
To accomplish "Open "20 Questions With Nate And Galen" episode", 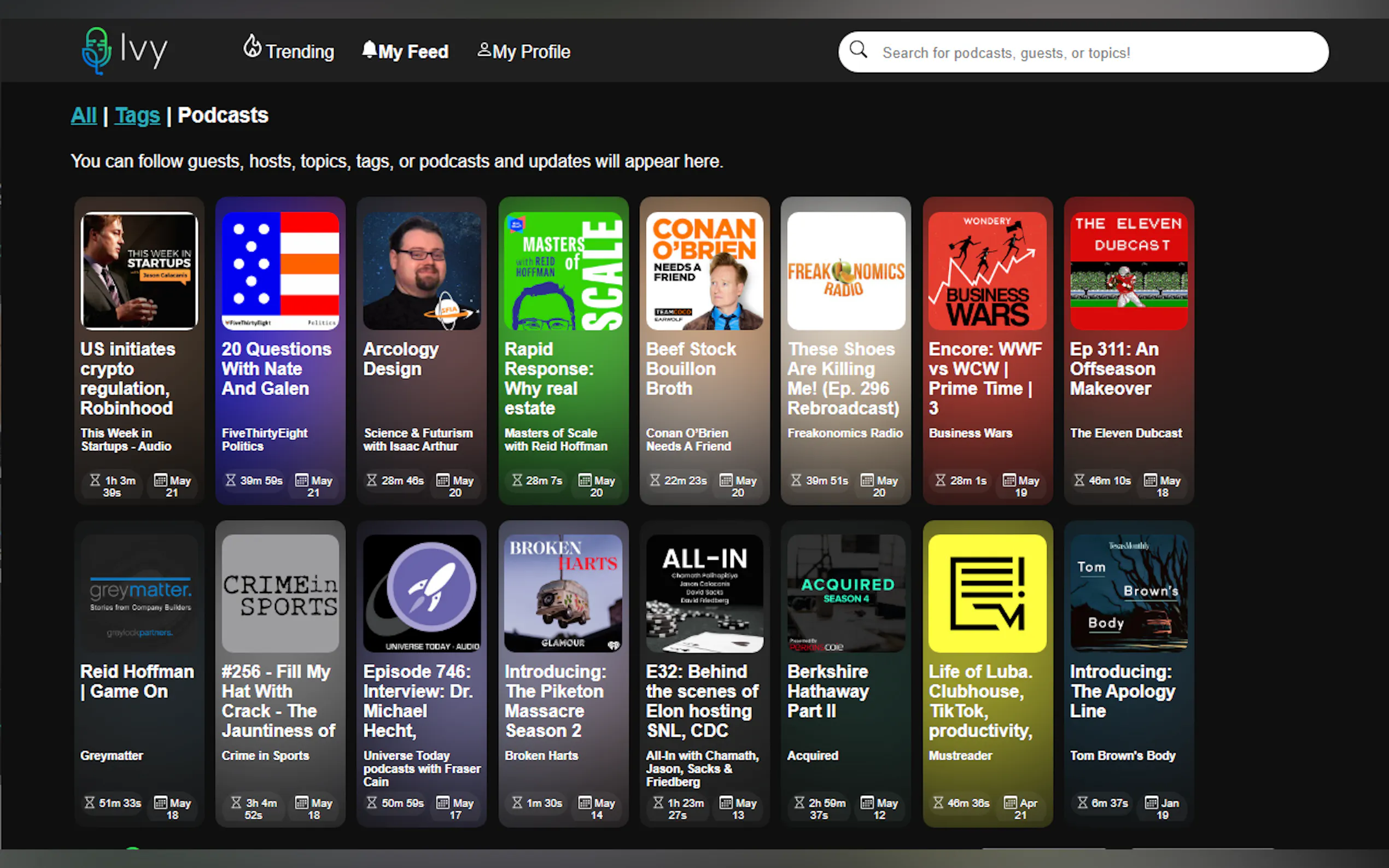I will pos(276,368).
